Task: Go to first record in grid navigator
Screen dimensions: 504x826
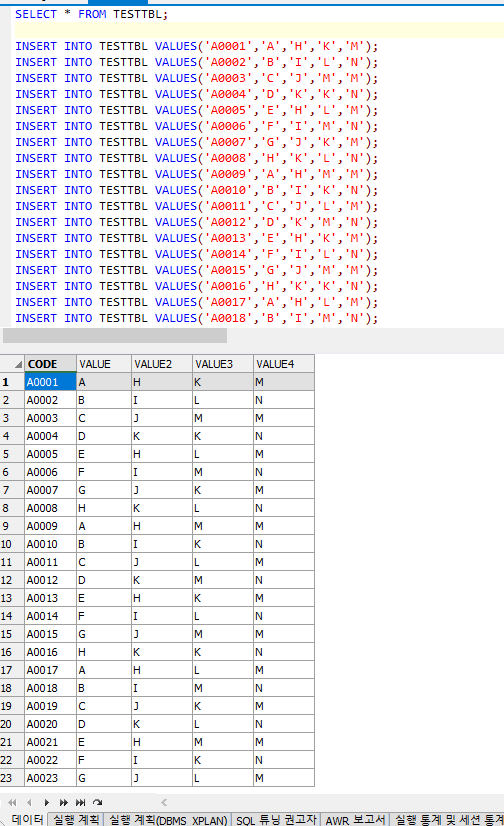Action: click(x=12, y=802)
